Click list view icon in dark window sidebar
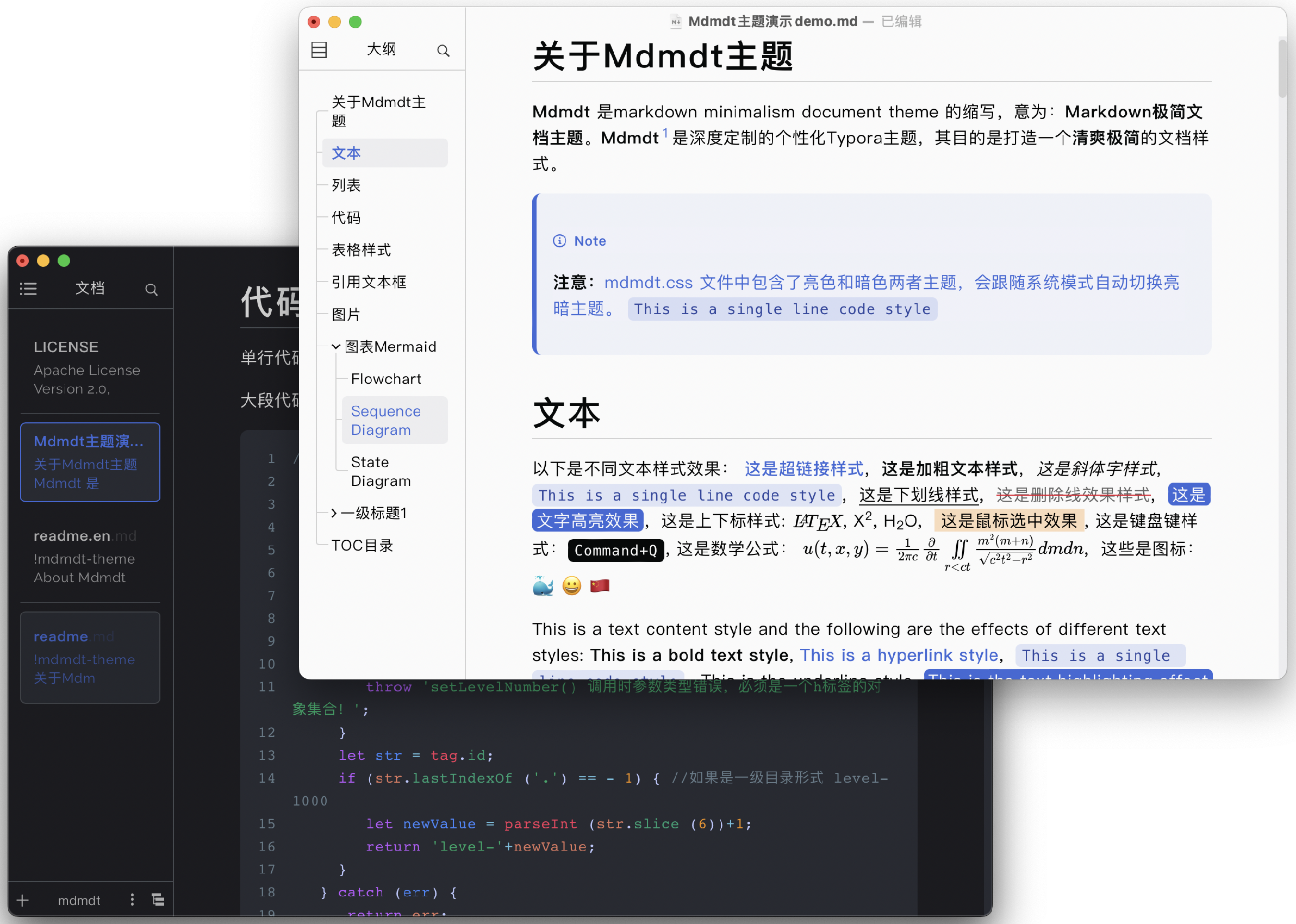1296x924 pixels. [x=28, y=289]
